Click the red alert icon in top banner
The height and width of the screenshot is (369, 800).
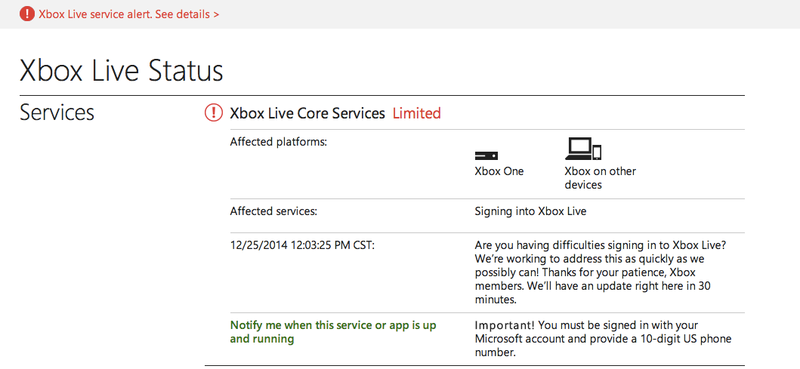[x=27, y=14]
